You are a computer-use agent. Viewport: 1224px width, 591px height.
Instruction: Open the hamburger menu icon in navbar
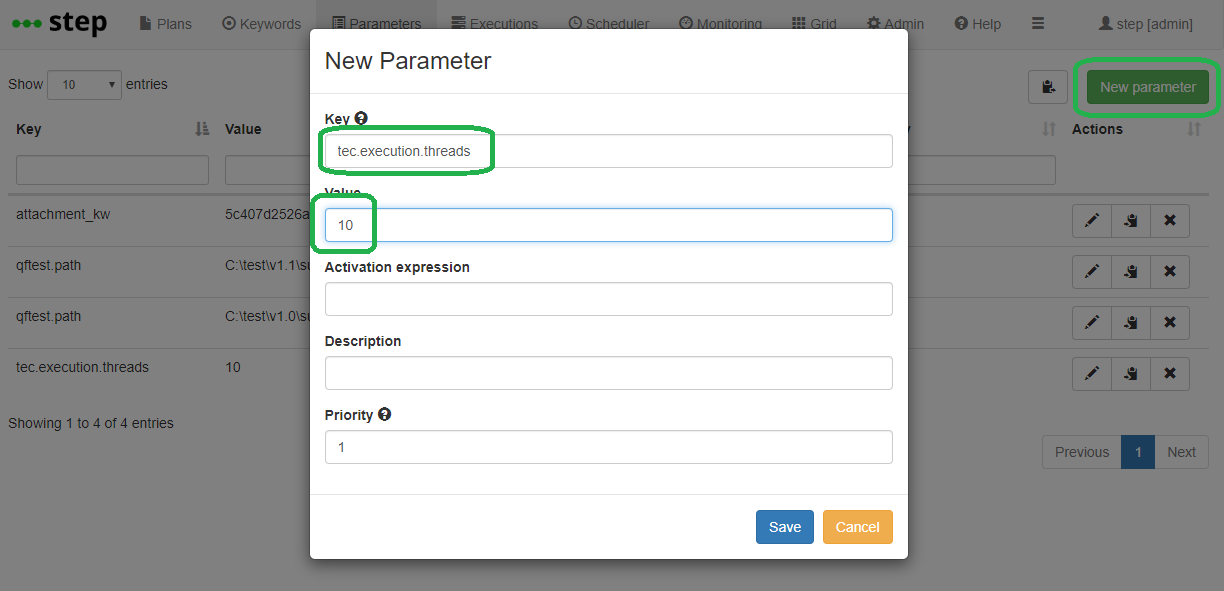(1038, 23)
